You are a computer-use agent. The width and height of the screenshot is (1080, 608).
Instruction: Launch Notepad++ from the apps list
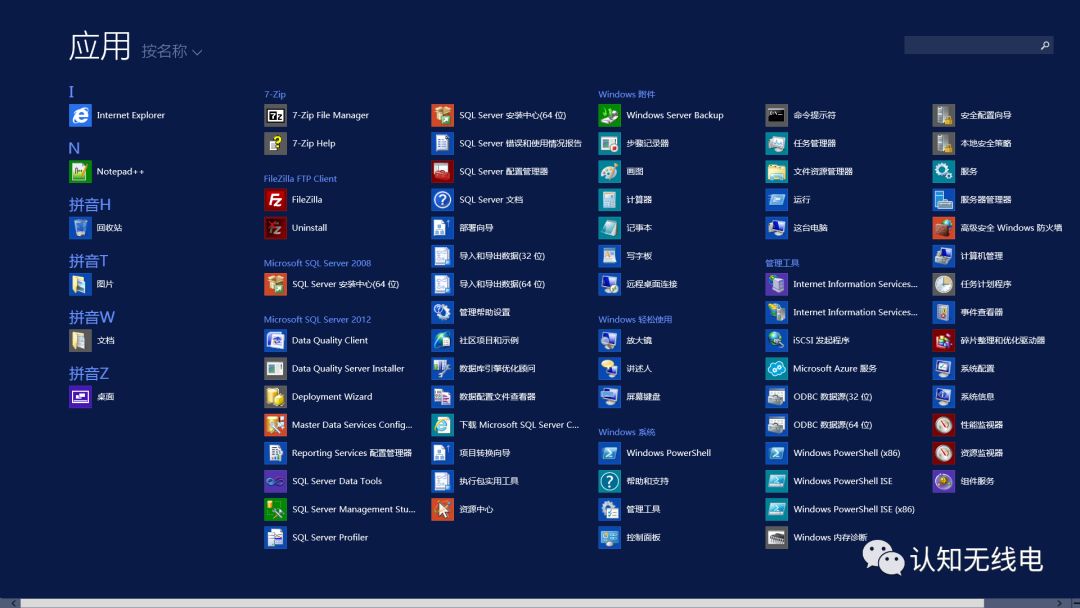tap(80, 171)
